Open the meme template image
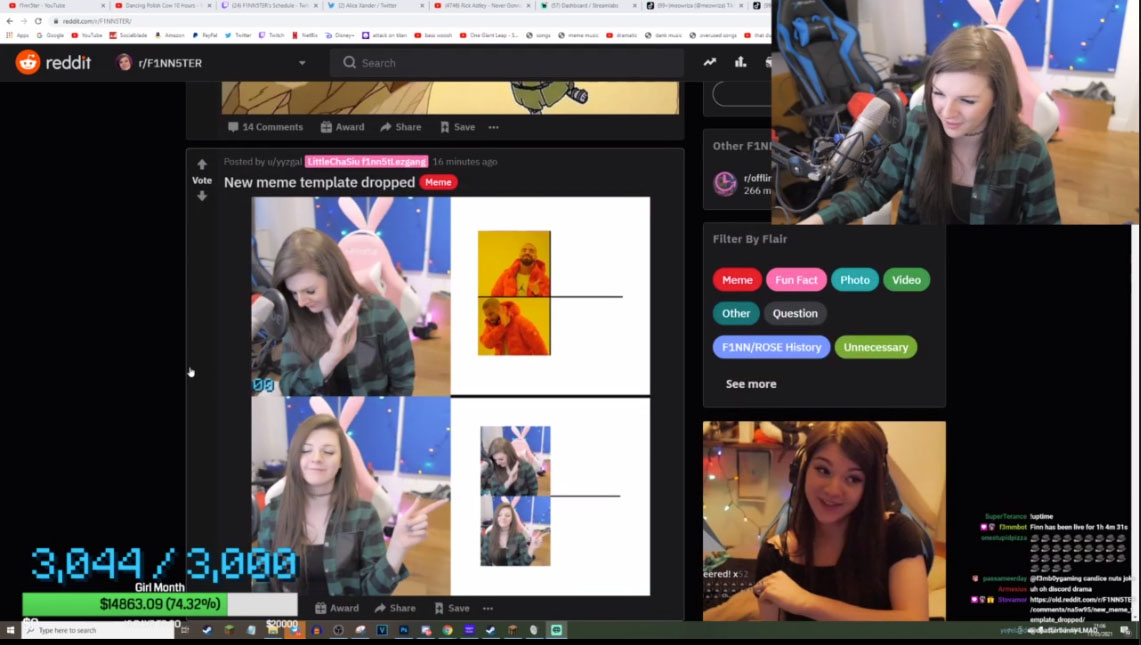The image size is (1141, 645). [x=450, y=396]
